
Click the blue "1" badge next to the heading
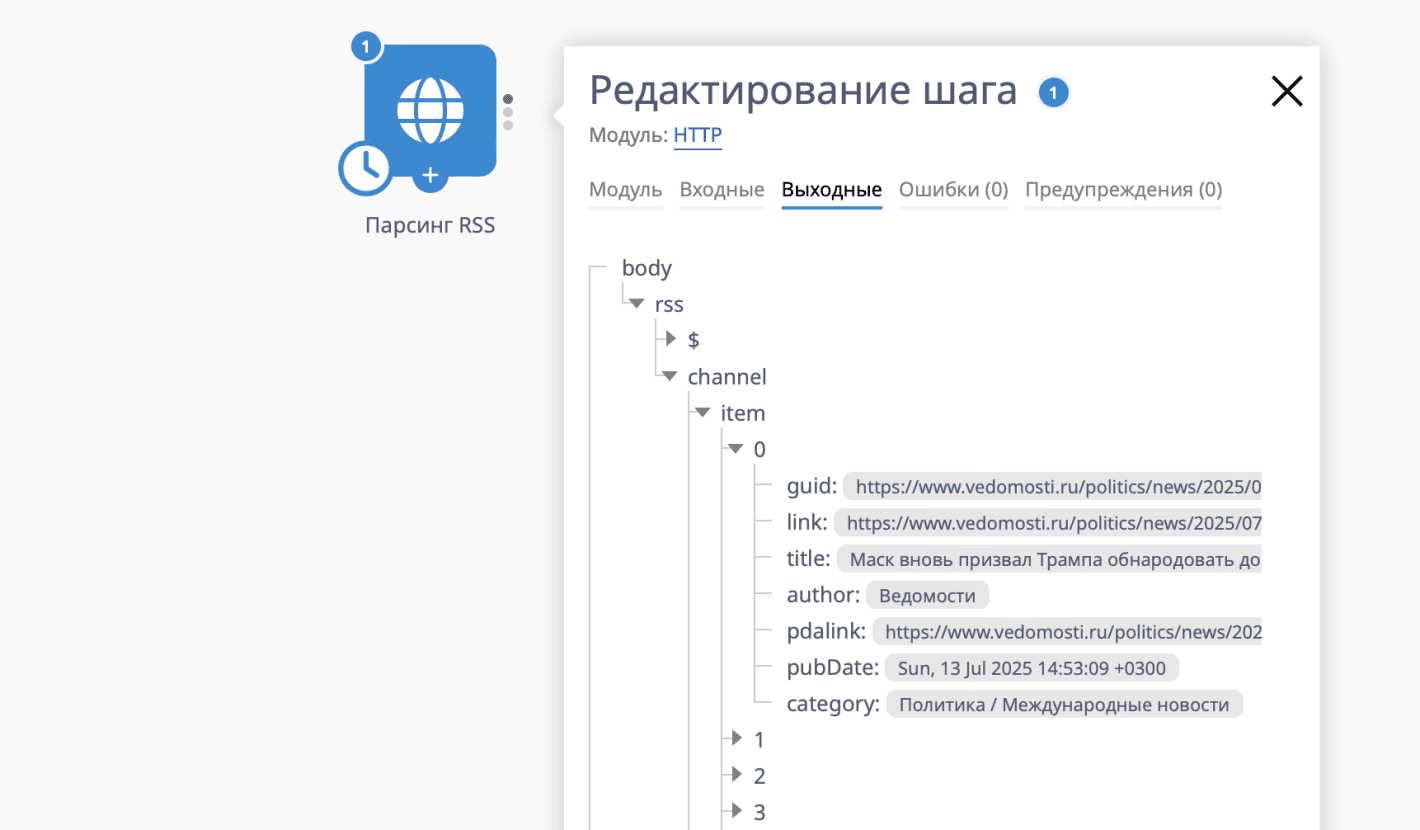point(1053,91)
